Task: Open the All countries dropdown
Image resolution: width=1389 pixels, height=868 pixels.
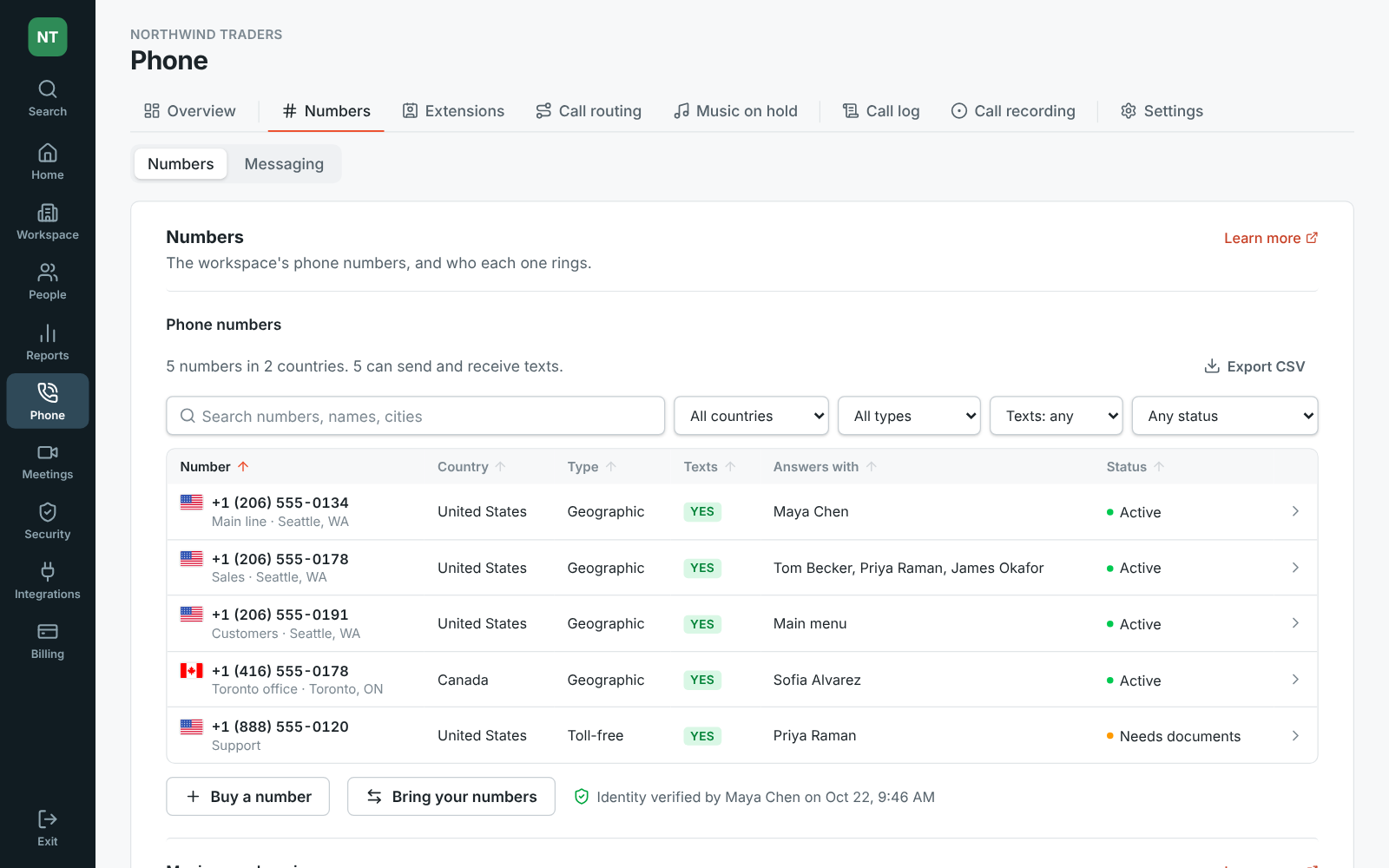Action: click(751, 416)
